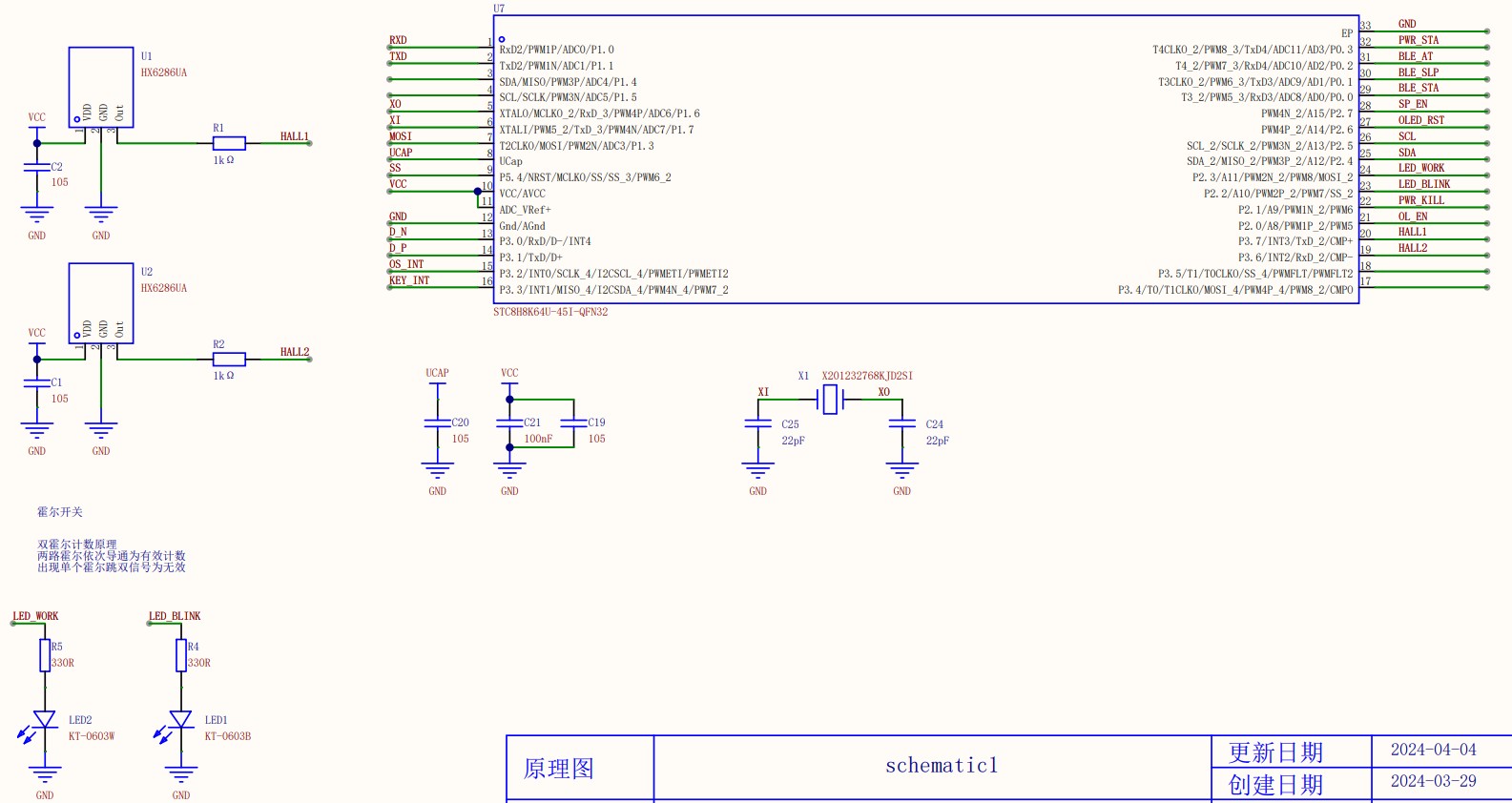Image resolution: width=1512 pixels, height=803 pixels.
Task: Select the TXD net label on pin 2
Action: pos(398,56)
